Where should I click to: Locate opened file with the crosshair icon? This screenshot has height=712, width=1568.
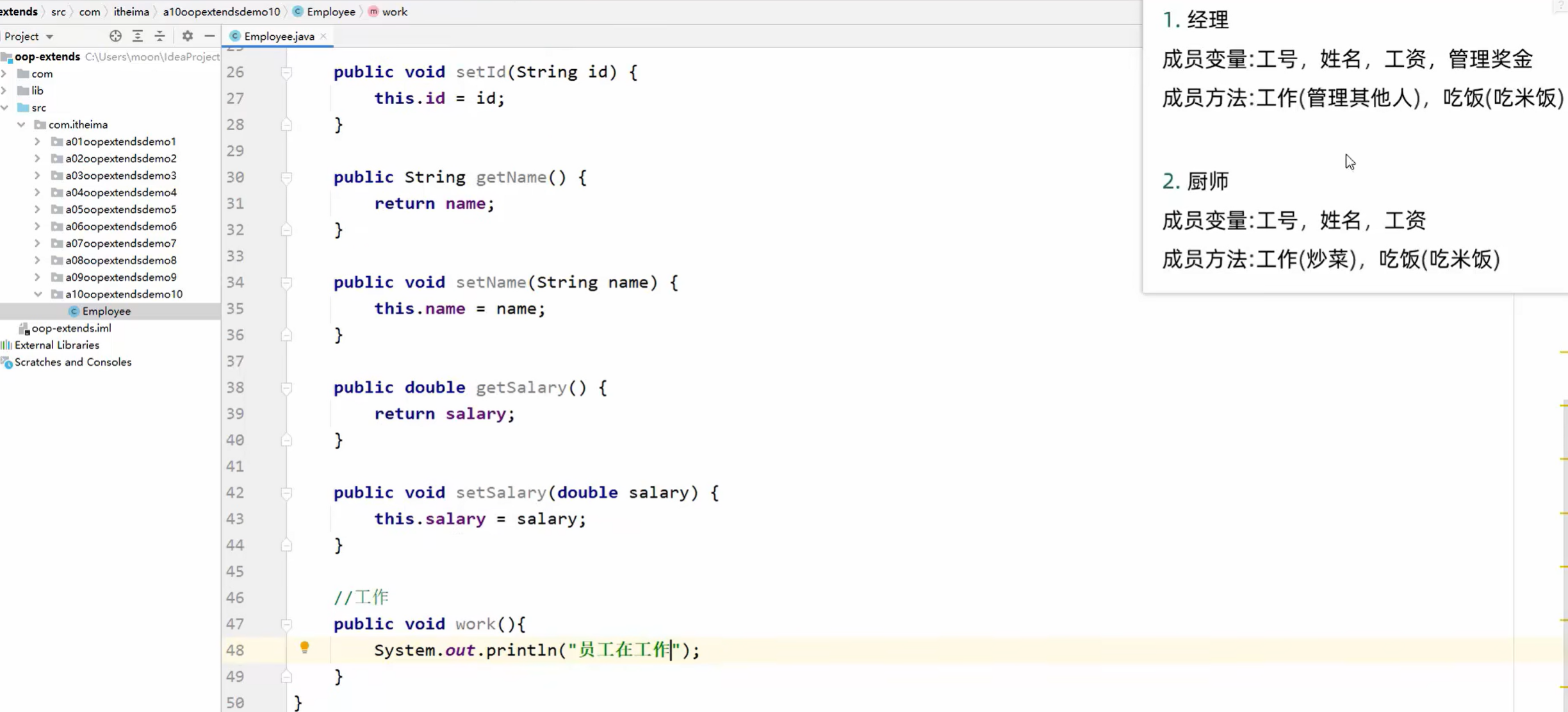[x=115, y=36]
